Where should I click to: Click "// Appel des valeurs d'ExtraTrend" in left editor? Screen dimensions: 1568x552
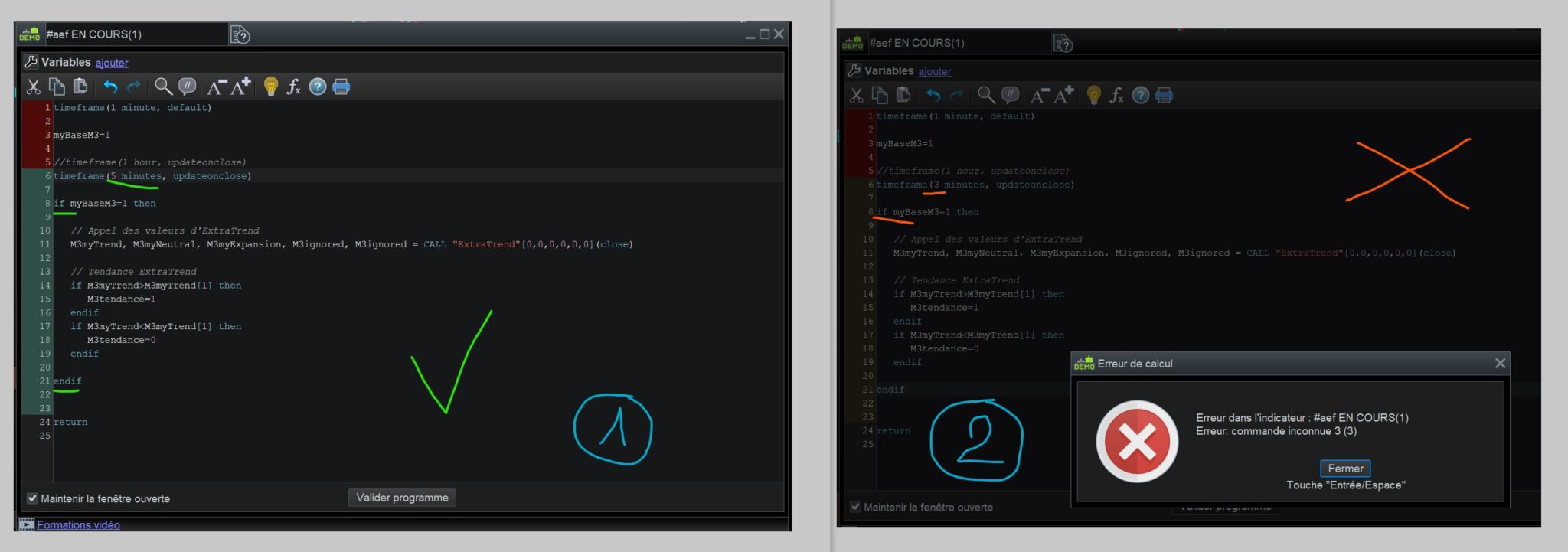165,230
